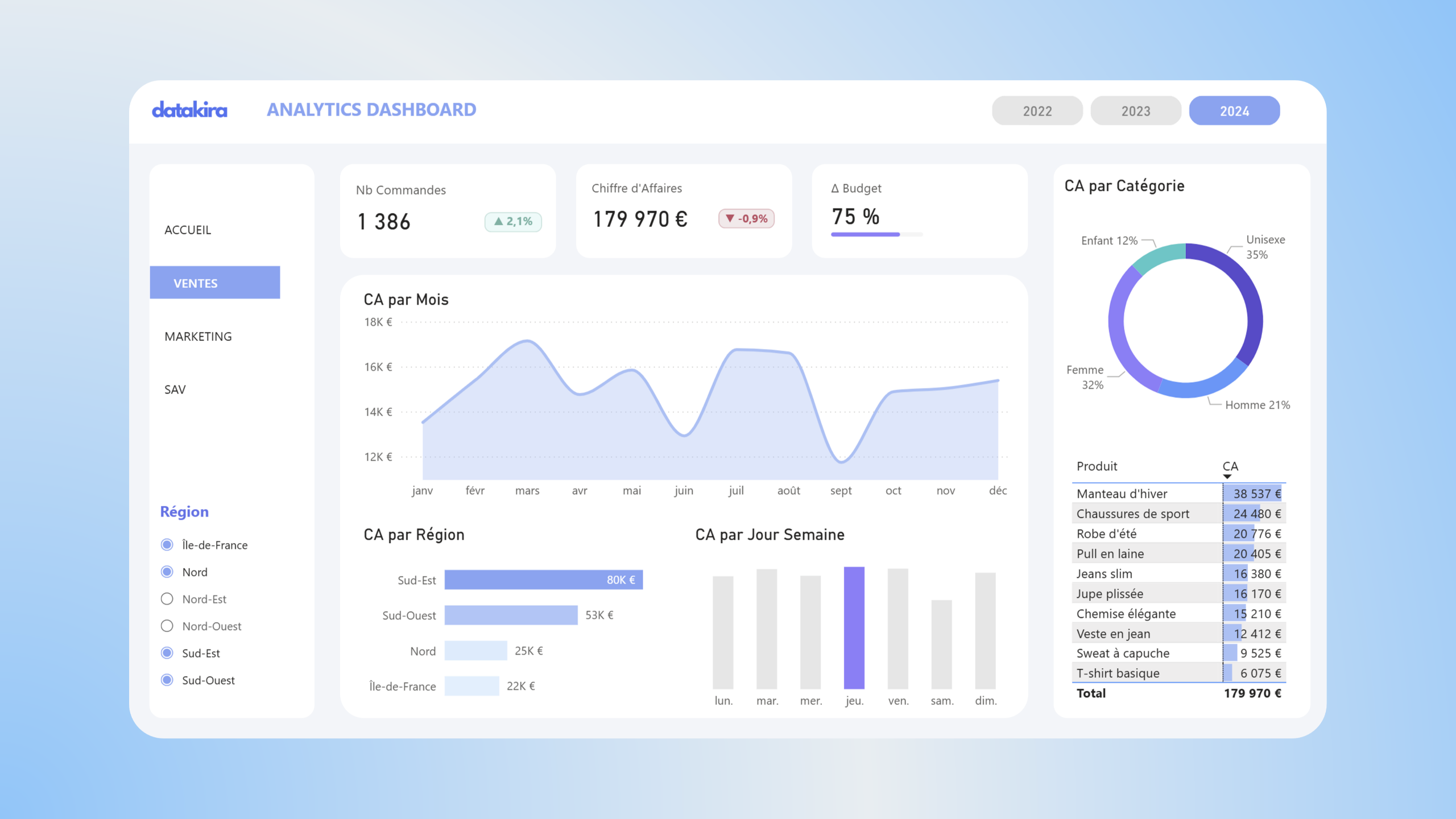Click the Sud-Est 80K € region bar
The image size is (1456, 819).
543,580
